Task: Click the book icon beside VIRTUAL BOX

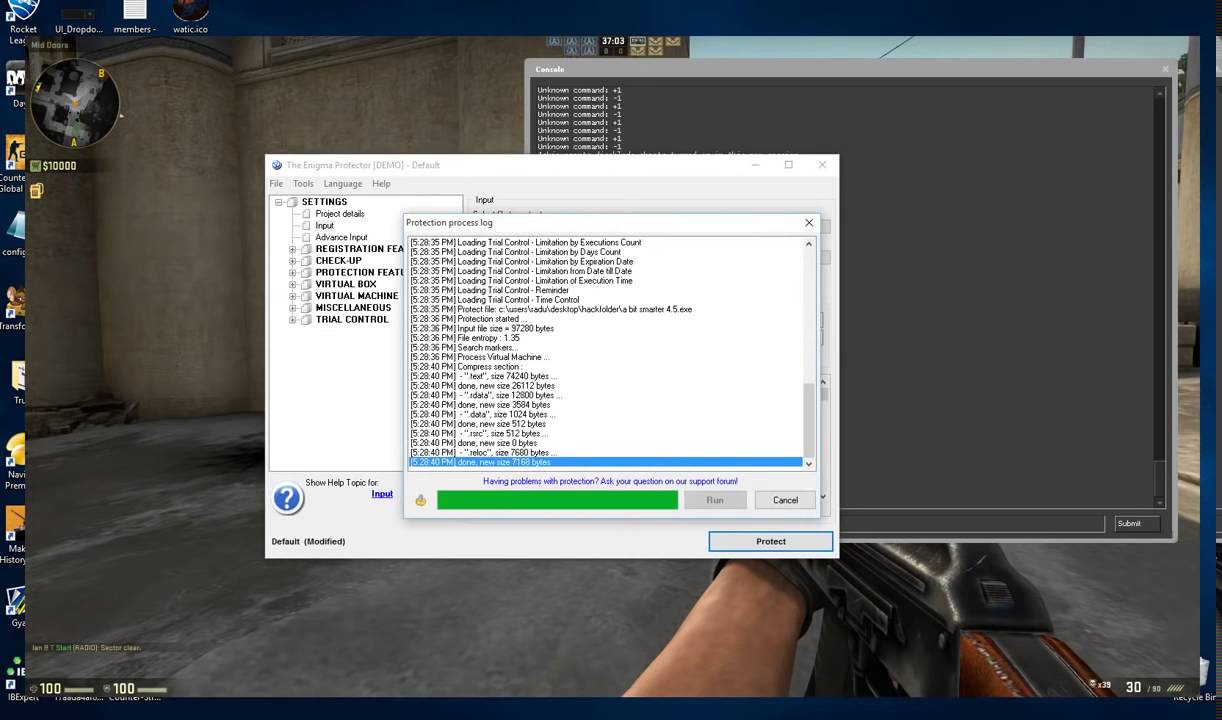Action: point(307,285)
